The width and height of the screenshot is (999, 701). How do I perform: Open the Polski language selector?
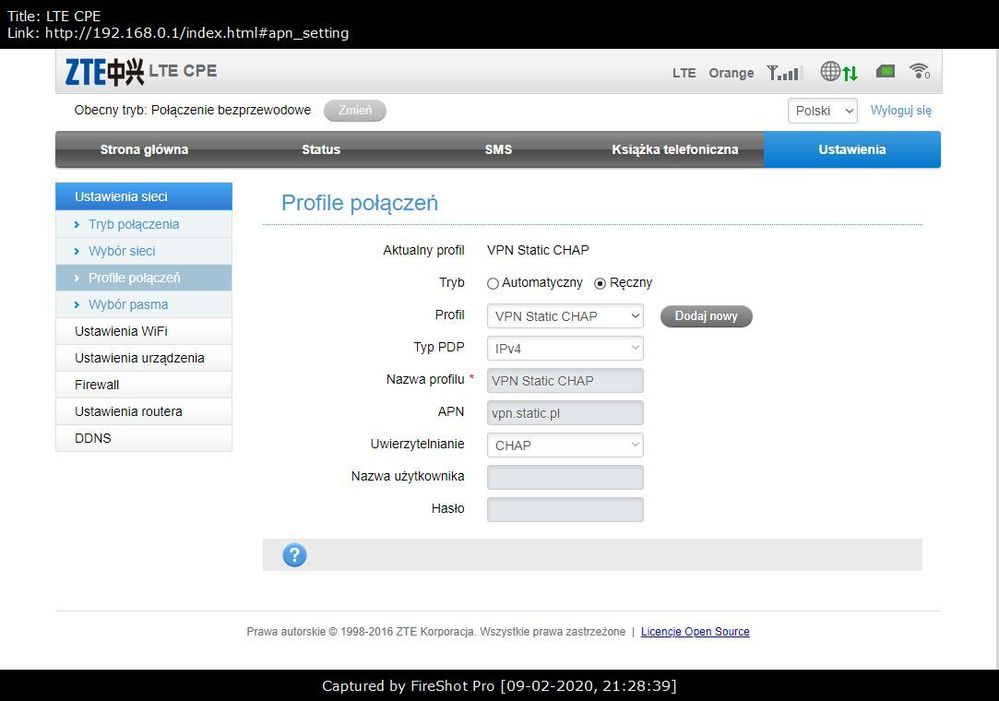coord(822,111)
